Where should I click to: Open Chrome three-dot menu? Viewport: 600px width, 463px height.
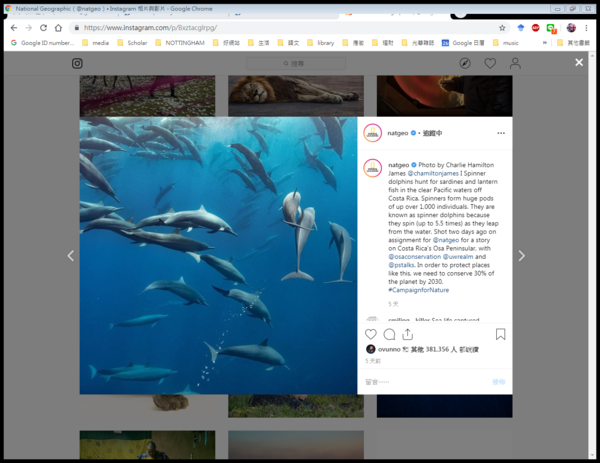coord(586,28)
